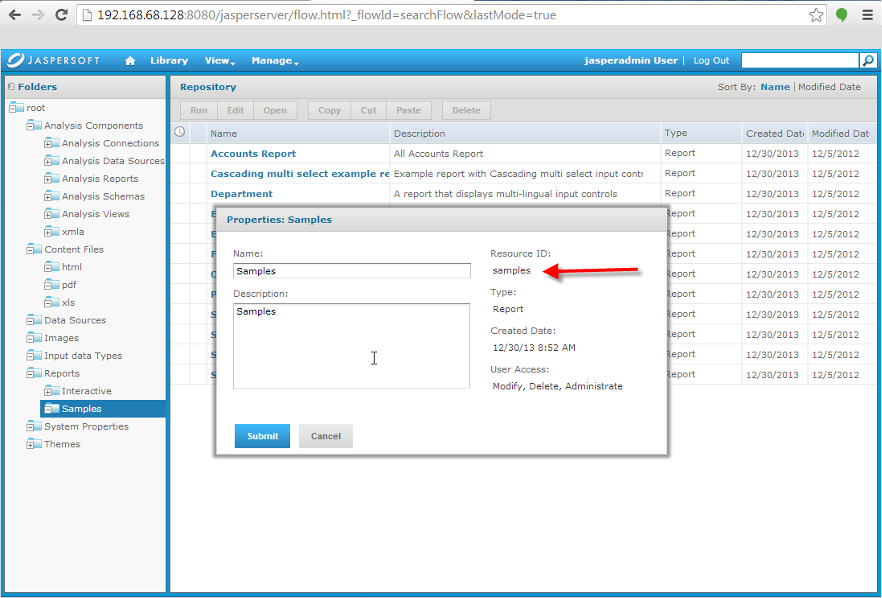Click the search magnifier button
The height and width of the screenshot is (598, 882).
[868, 61]
